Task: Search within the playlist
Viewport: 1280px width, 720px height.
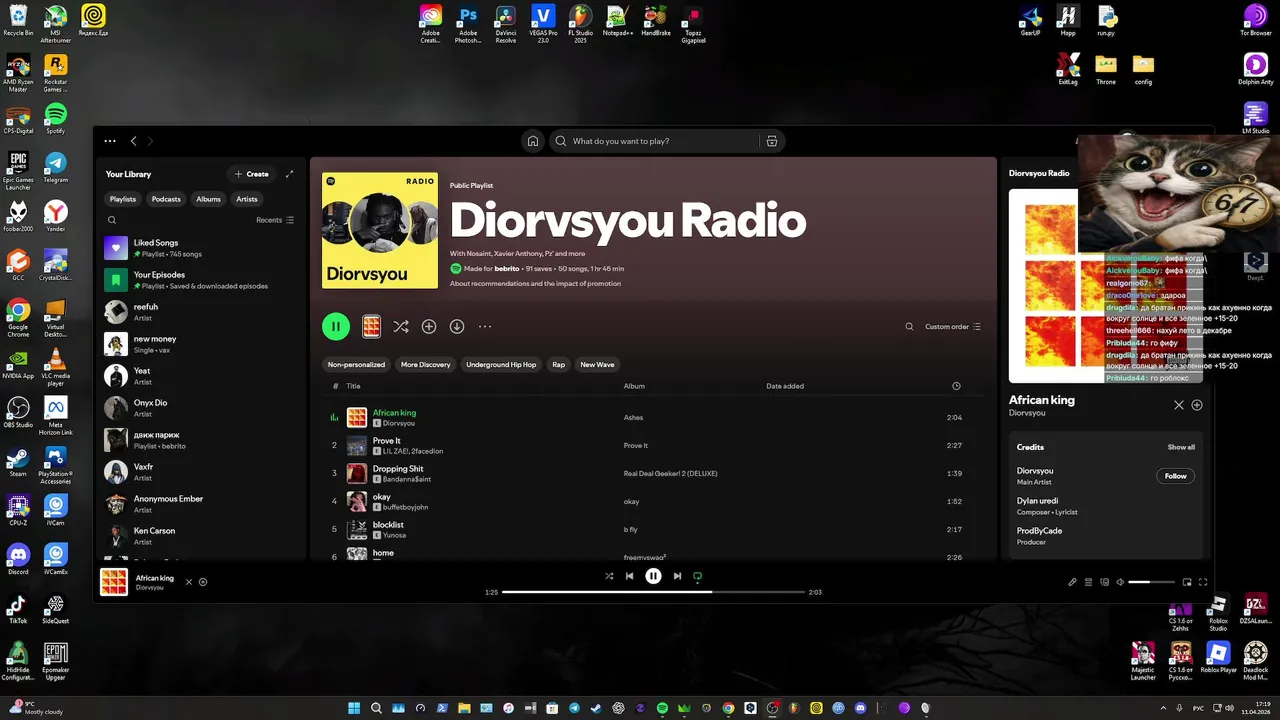Action: tap(909, 326)
